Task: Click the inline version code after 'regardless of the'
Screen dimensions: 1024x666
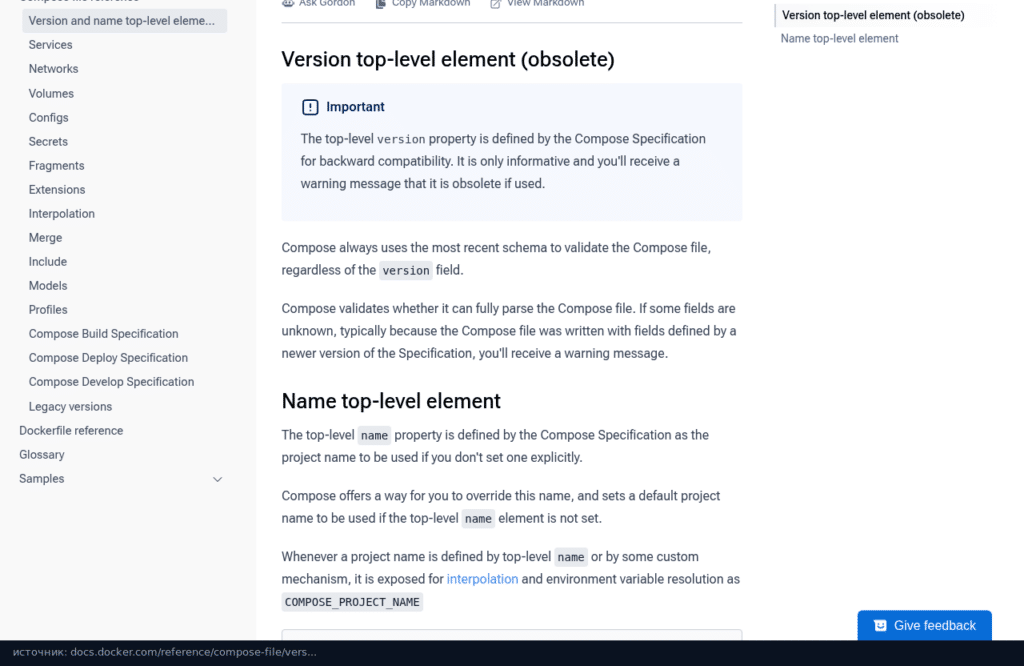Action: 406,270
